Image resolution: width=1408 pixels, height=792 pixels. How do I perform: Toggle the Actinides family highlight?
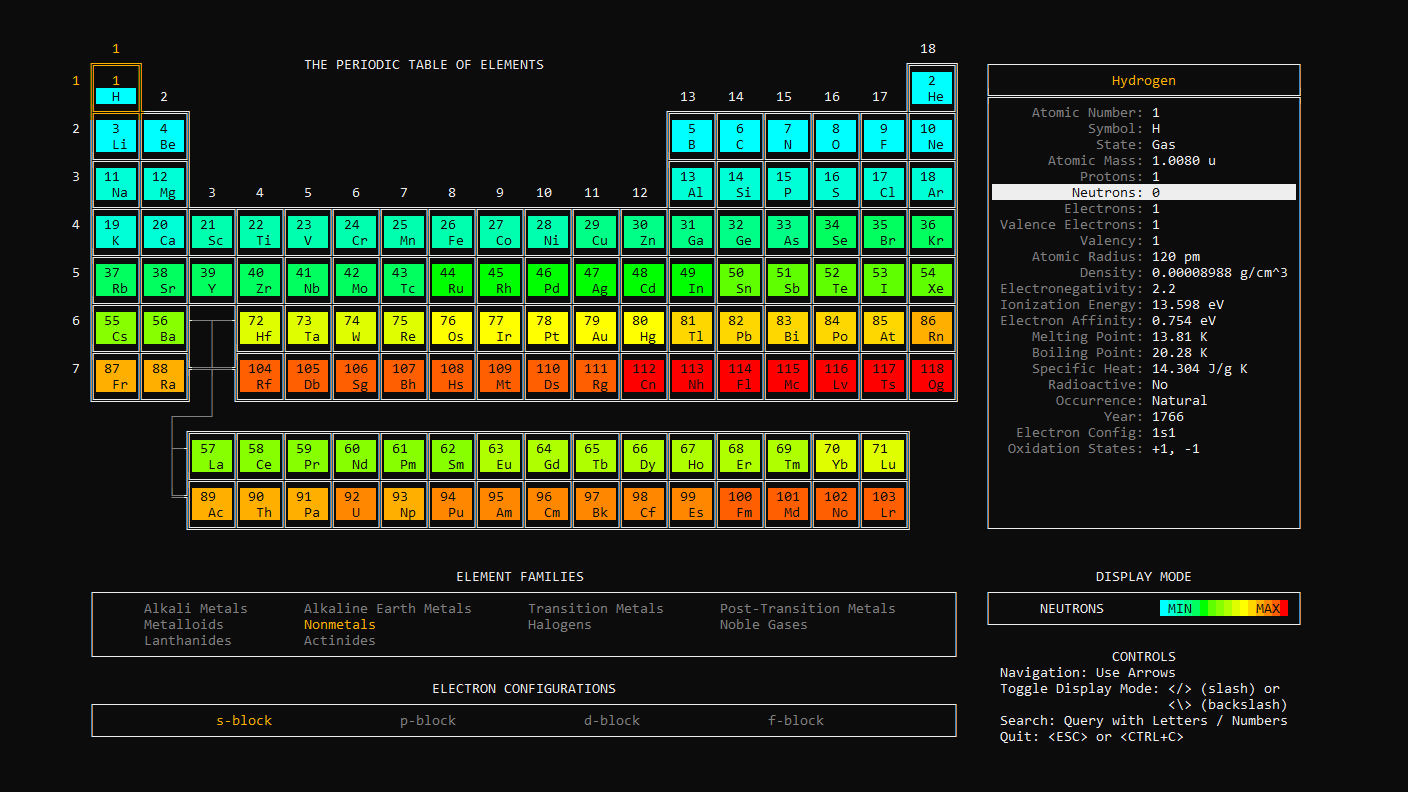click(339, 641)
